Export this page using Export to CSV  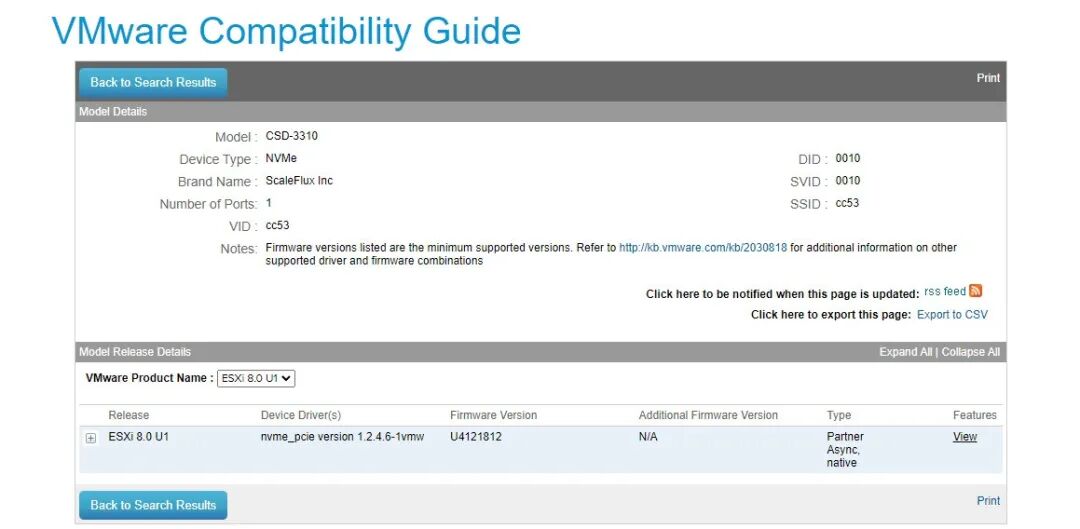[x=952, y=314]
